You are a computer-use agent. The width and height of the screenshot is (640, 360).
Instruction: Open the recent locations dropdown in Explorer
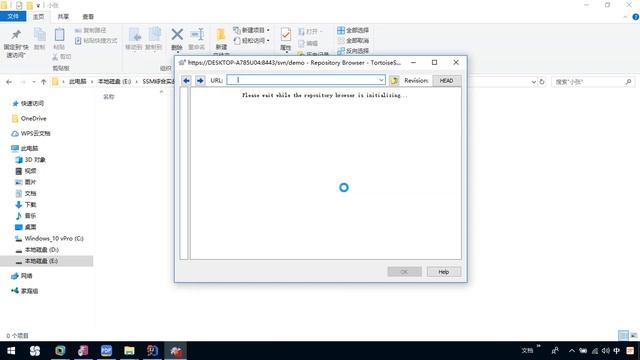pyautogui.click(x=33, y=82)
